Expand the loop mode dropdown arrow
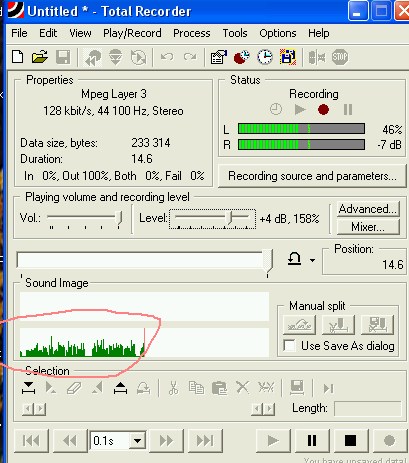This screenshot has height=463, width=409. point(312,260)
